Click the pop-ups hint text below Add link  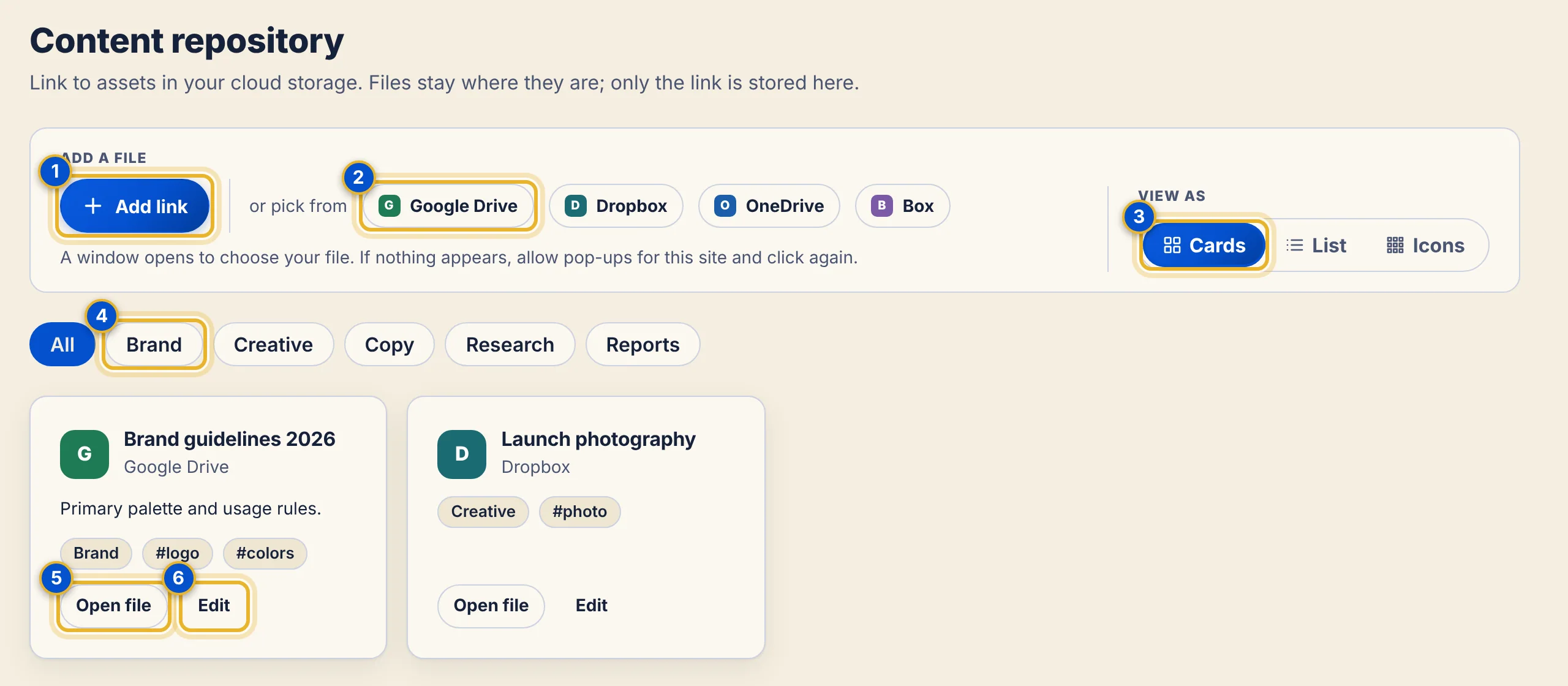459,257
